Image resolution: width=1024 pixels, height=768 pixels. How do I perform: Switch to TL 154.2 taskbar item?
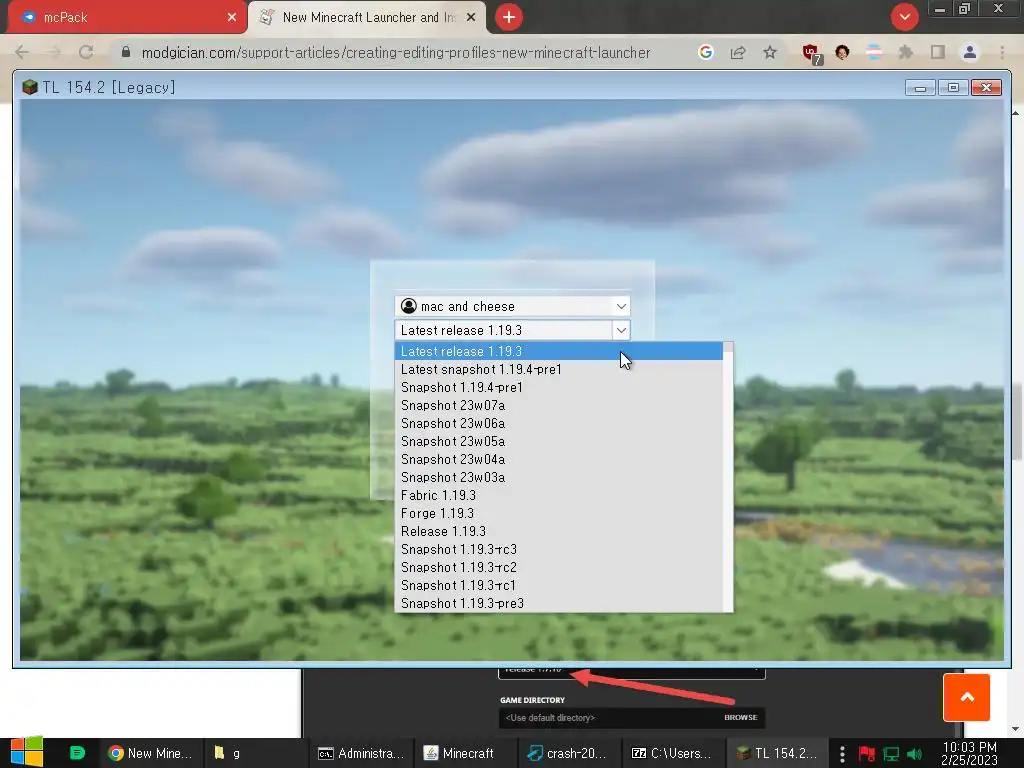pos(776,753)
